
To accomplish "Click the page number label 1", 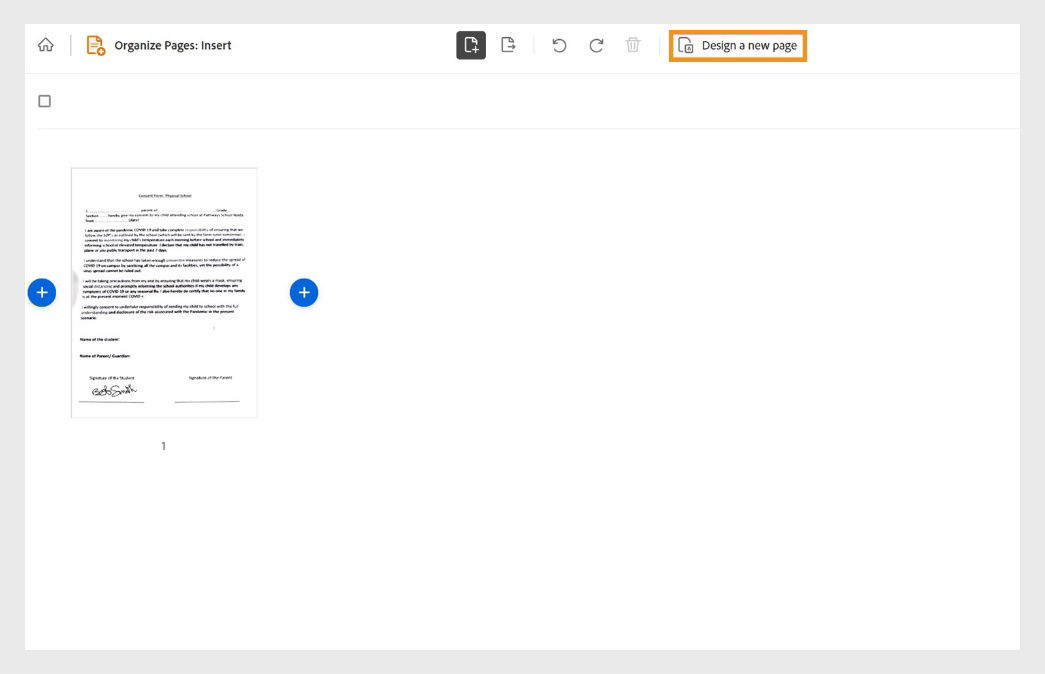I will tap(163, 446).
